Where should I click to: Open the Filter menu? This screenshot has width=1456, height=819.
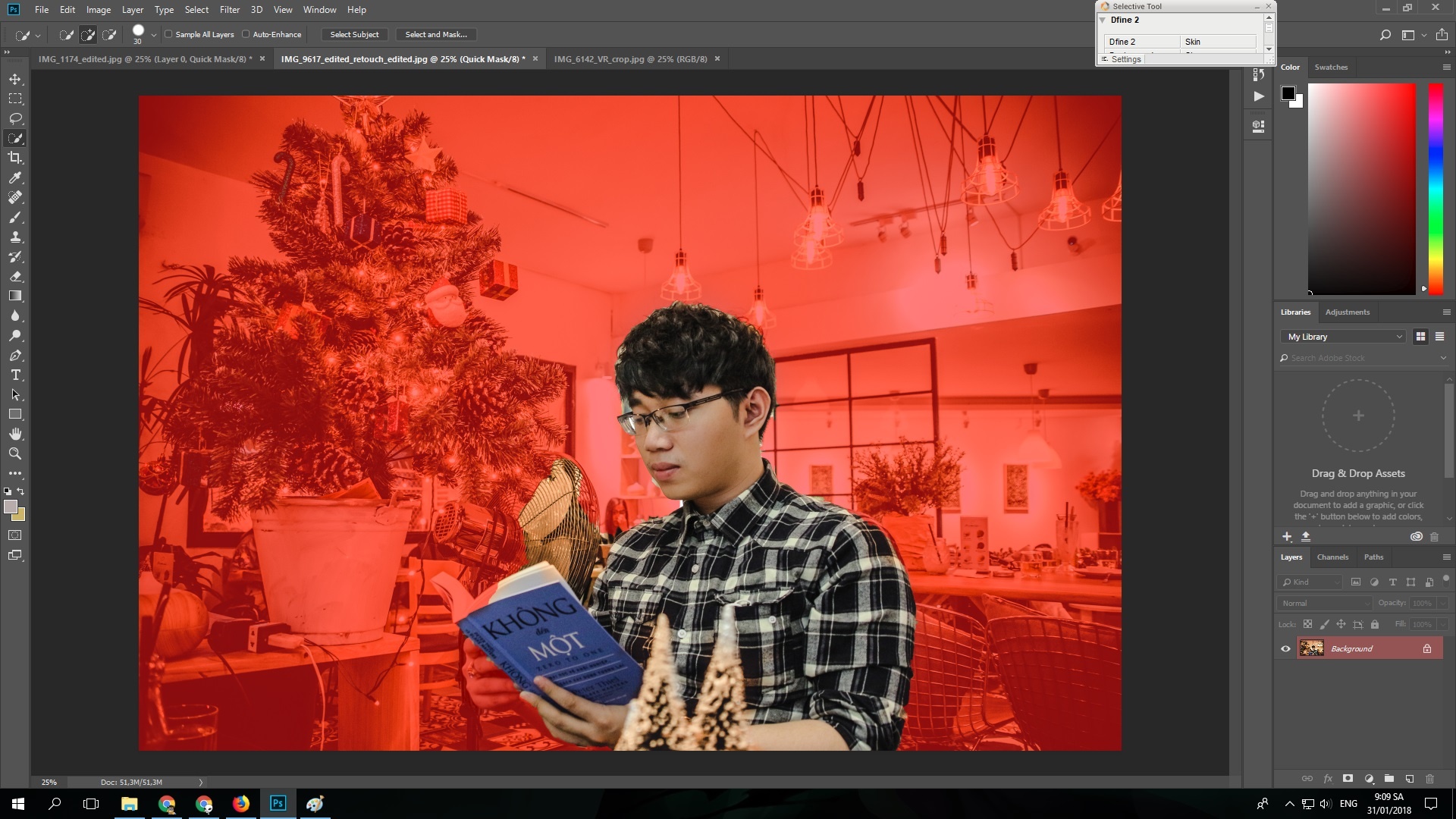pos(230,9)
